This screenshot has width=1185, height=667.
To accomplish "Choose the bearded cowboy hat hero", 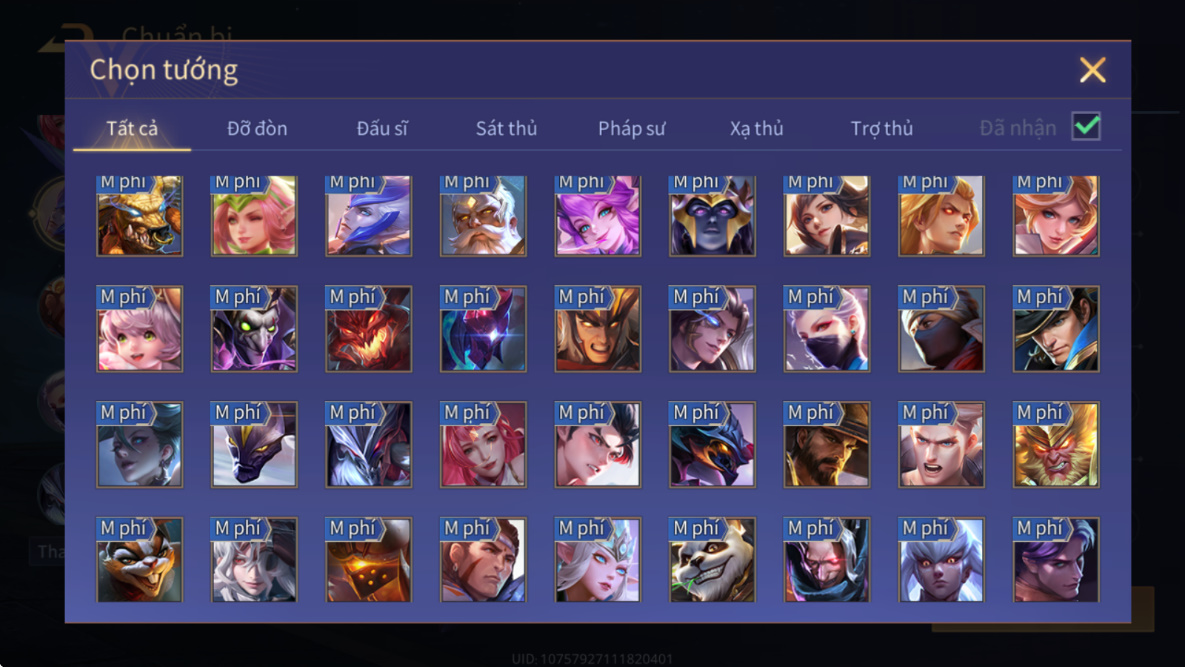I will [827, 444].
